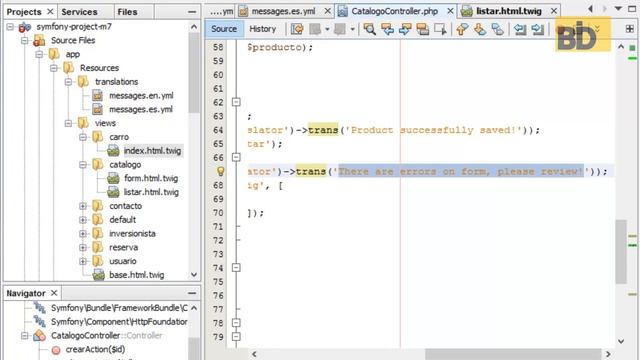Viewport: 640px width, 360px height.
Task: Open the Files panel tab
Action: [127, 12]
